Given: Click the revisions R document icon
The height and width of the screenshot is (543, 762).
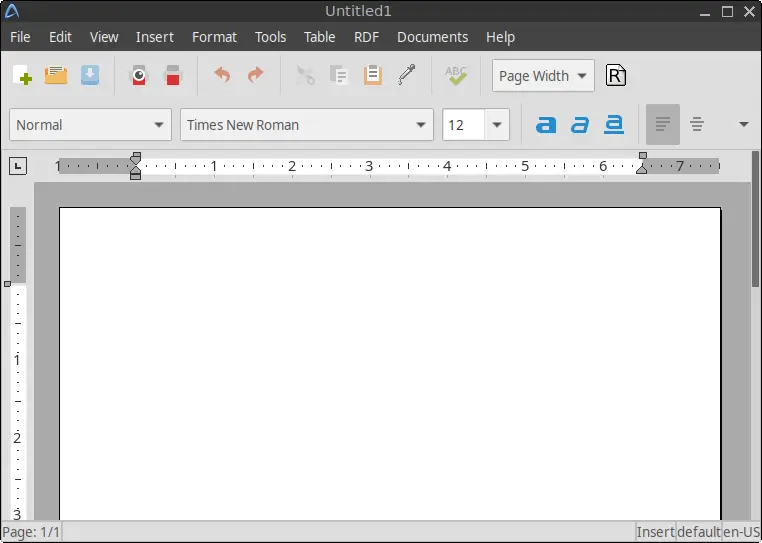Looking at the screenshot, I should coord(616,75).
